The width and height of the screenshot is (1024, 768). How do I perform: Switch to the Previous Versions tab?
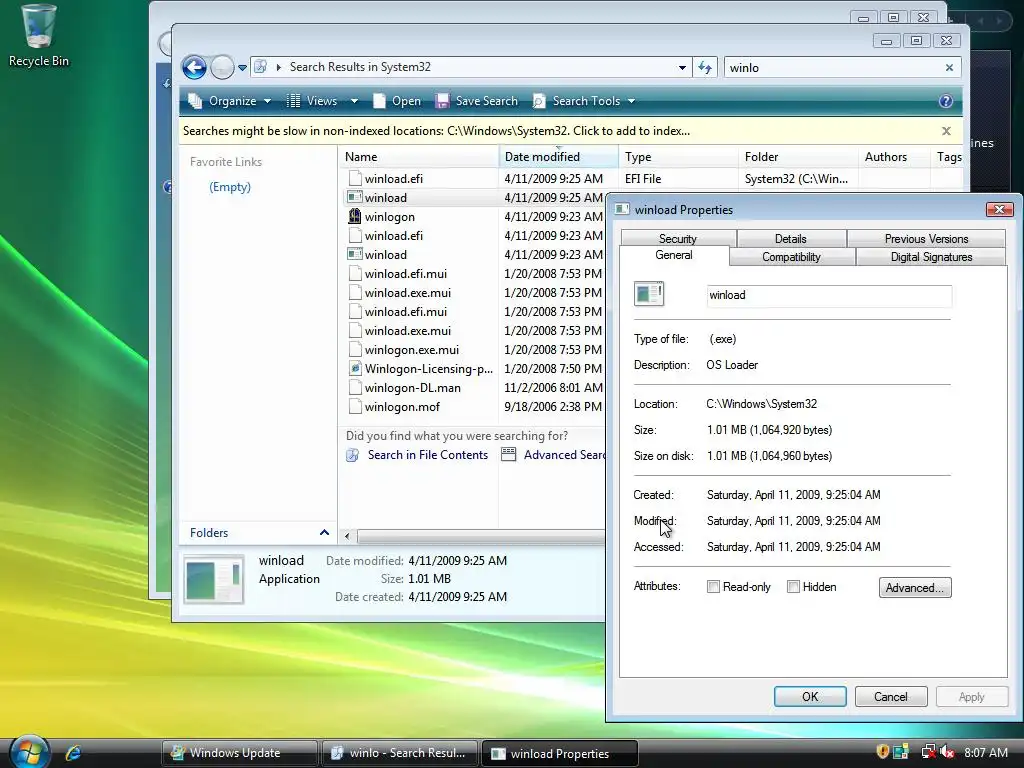pyautogui.click(x=926, y=238)
